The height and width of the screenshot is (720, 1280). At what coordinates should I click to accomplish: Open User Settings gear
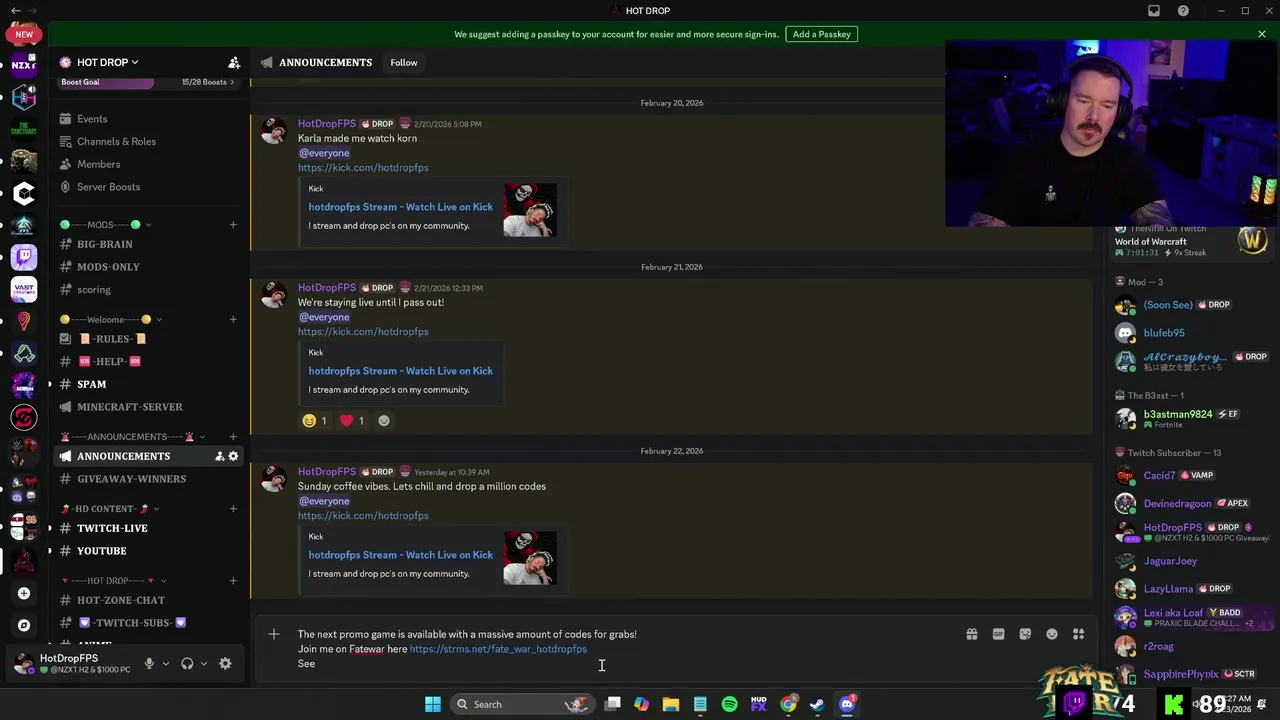225,663
